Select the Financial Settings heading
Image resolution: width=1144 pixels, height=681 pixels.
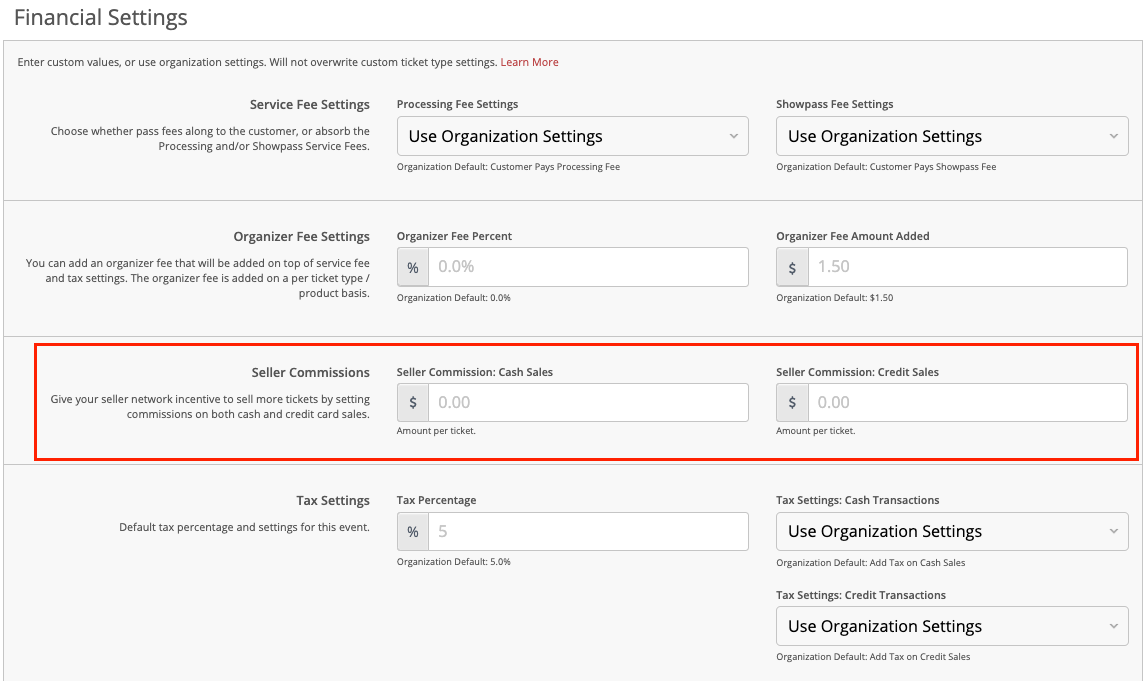coord(101,18)
